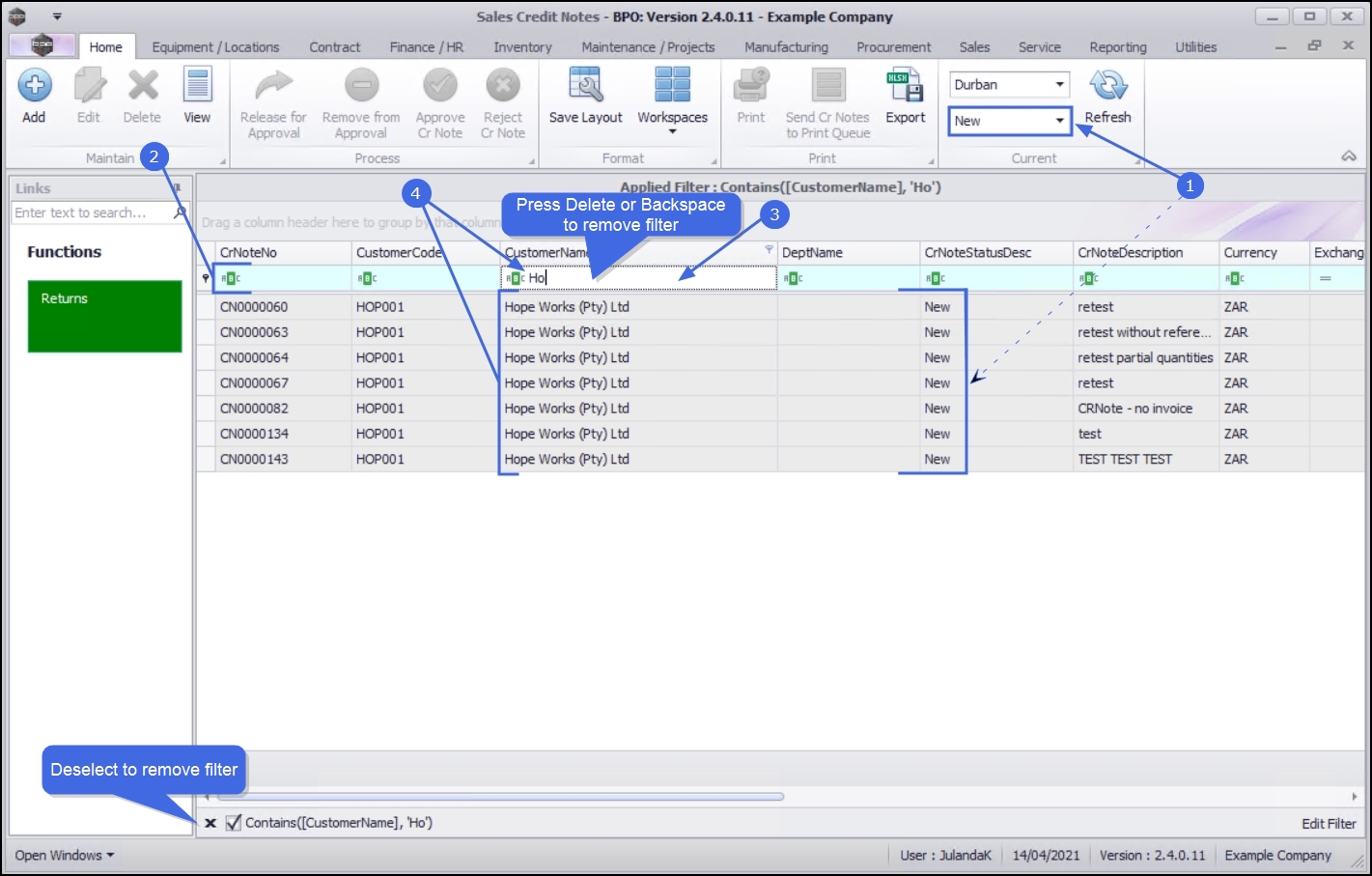Sort by the DeptName column header
The width and height of the screenshot is (1372, 876).
coord(849,252)
